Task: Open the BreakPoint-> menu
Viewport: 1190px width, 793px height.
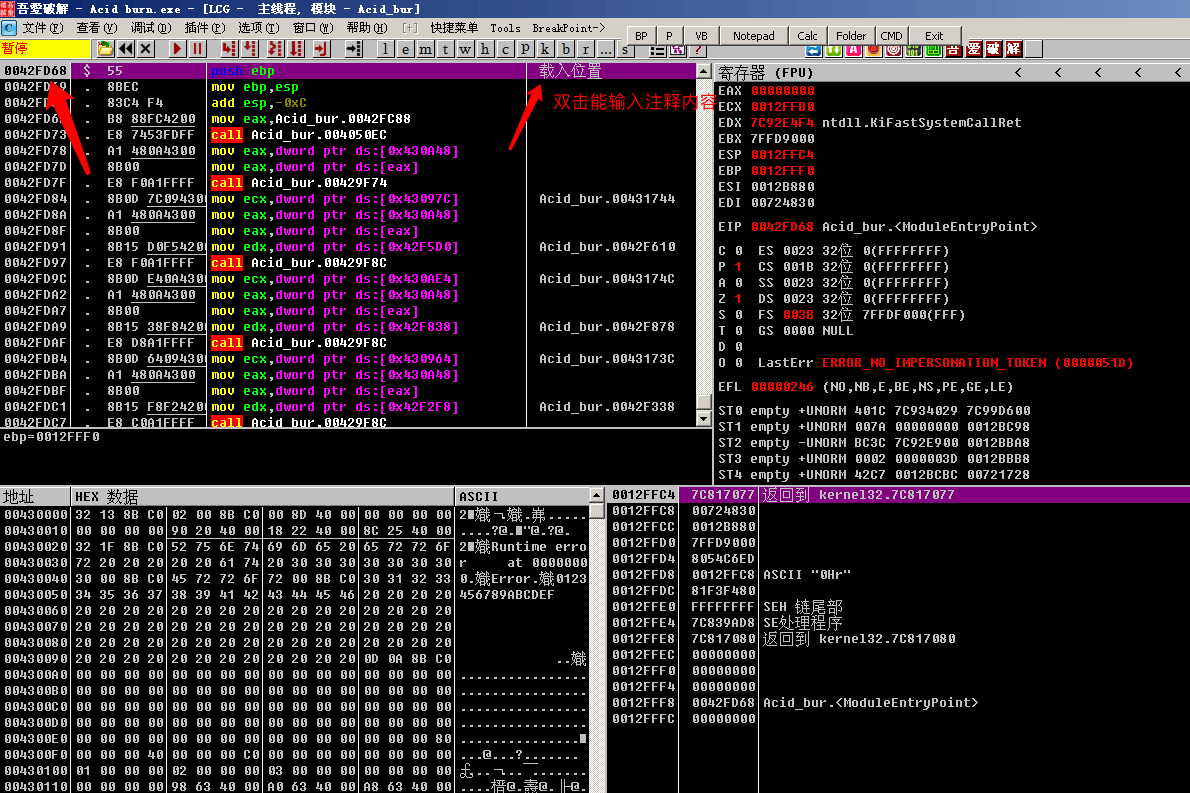Action: coord(568,28)
